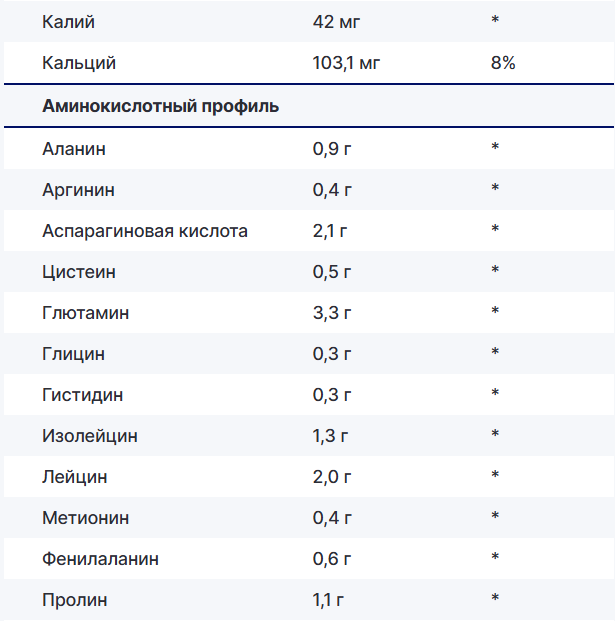The width and height of the screenshot is (615, 621).
Task: Click the '0,9 г' value for Аланин
Action: click(x=332, y=149)
